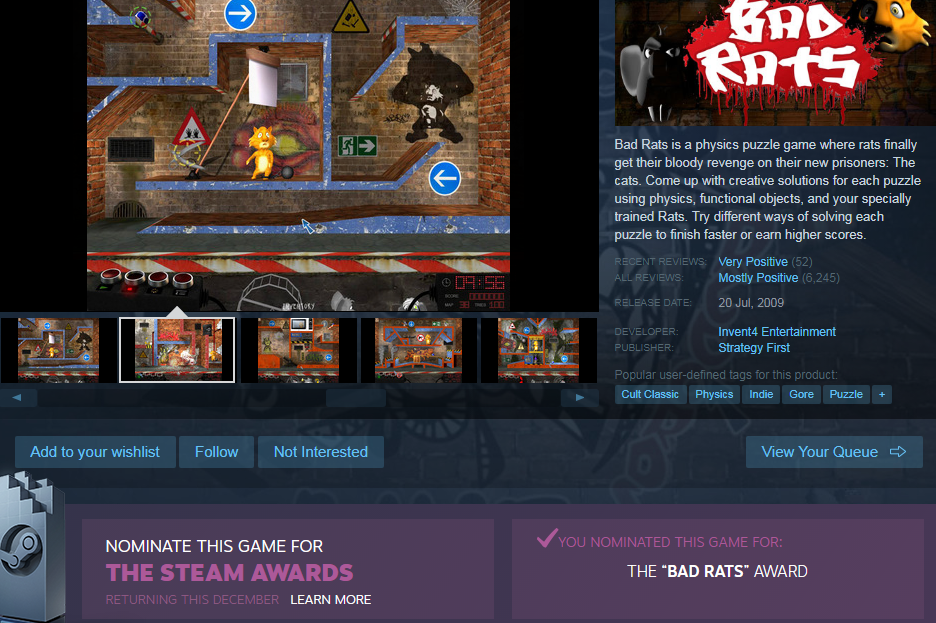Open View Your Queue
This screenshot has height=623, width=936.
(834, 452)
